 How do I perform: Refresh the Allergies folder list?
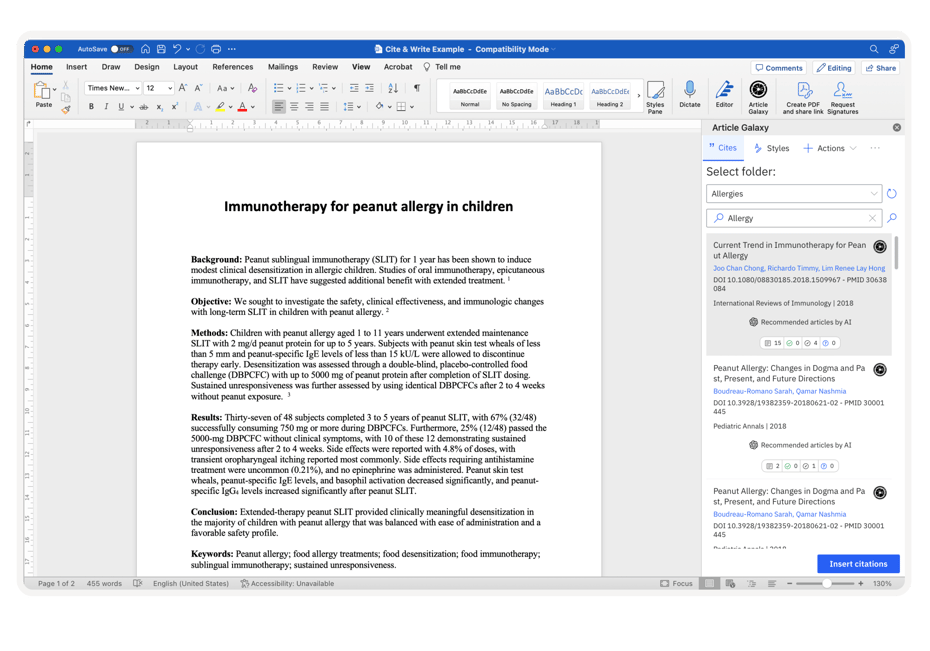point(891,193)
